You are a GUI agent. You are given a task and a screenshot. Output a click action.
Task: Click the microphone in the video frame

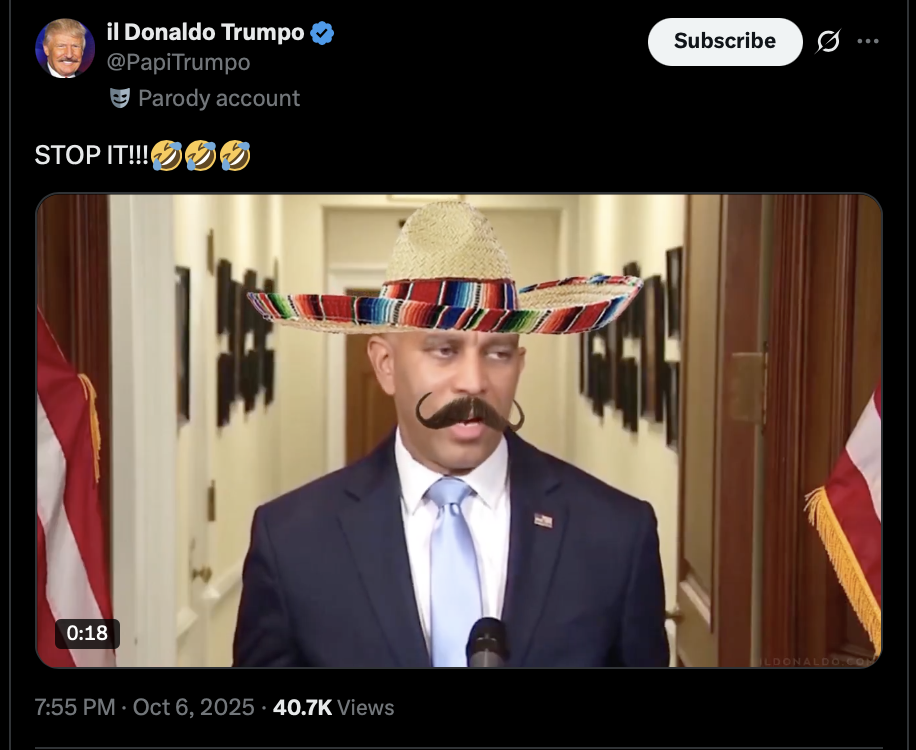click(486, 643)
